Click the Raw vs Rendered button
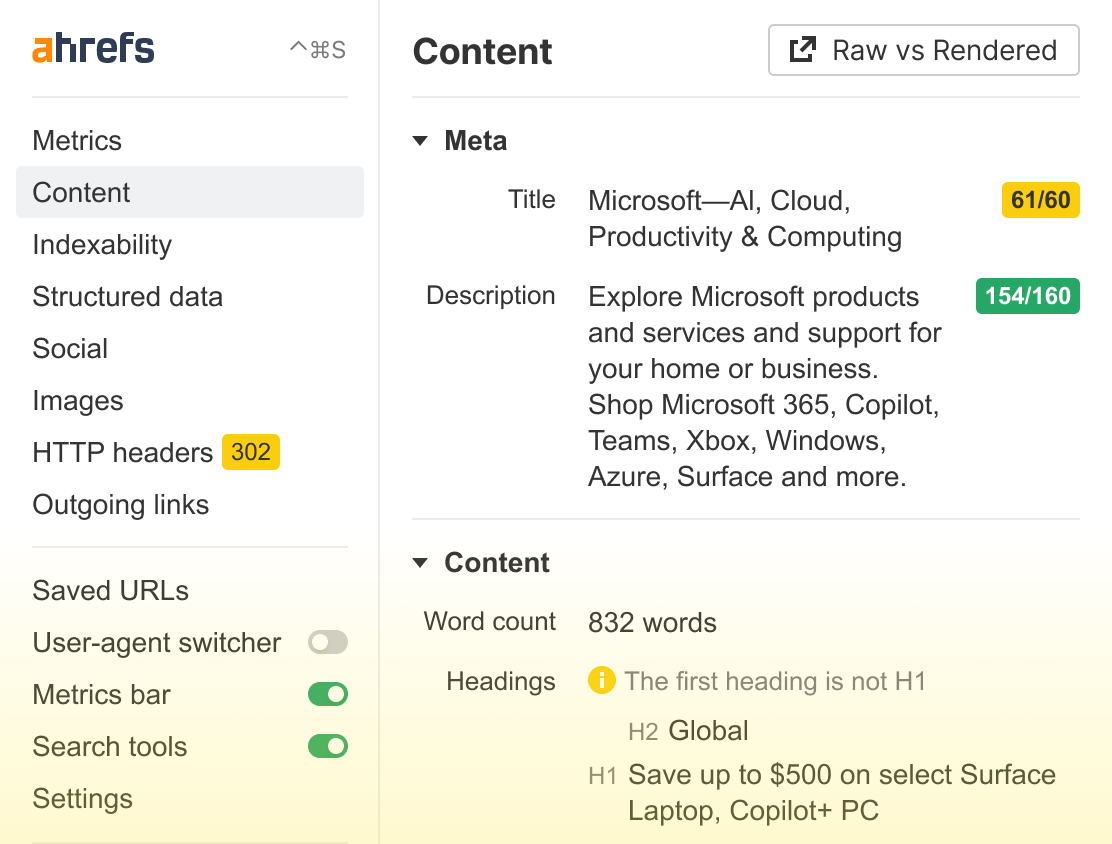Viewport: 1112px width, 844px height. pyautogui.click(x=923, y=50)
